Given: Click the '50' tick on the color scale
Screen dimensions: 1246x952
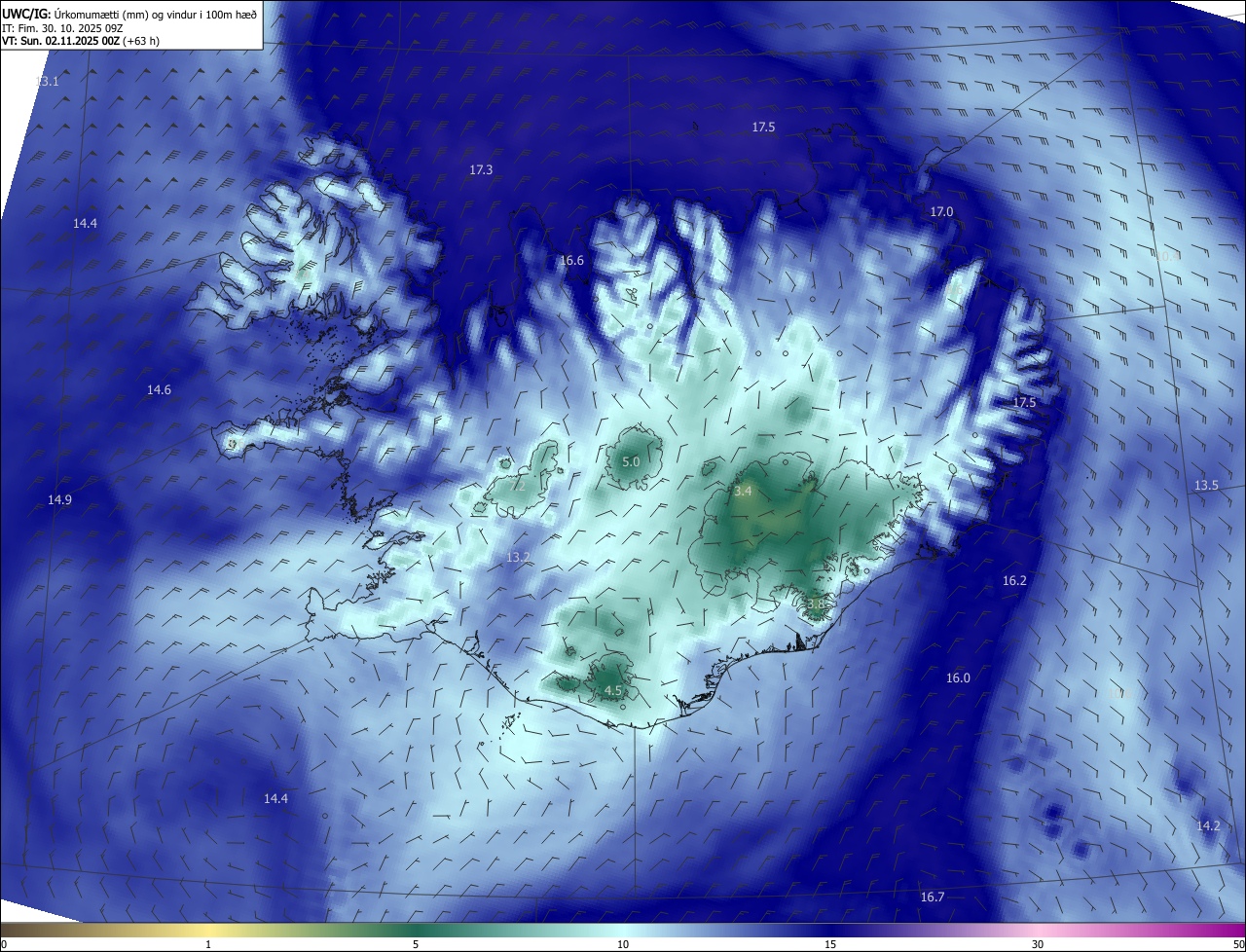Looking at the screenshot, I should click(1238, 944).
